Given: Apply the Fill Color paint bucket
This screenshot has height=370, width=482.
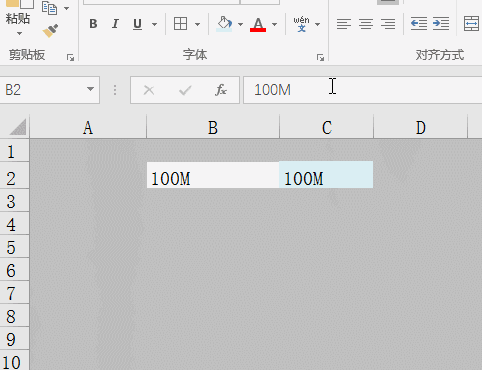Looking at the screenshot, I should pos(224,24).
